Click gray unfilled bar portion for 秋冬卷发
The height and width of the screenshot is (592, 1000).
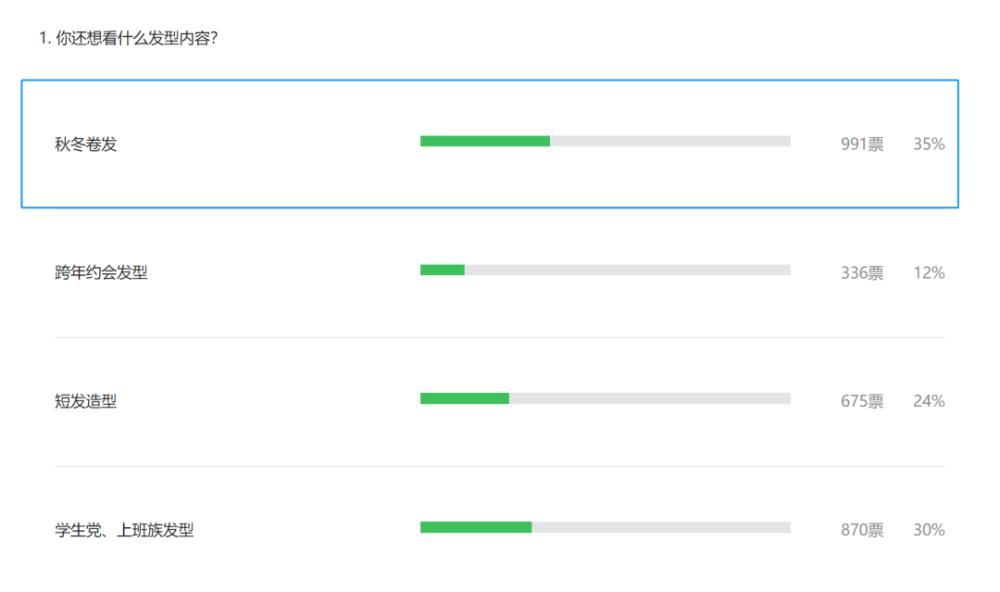(x=670, y=141)
